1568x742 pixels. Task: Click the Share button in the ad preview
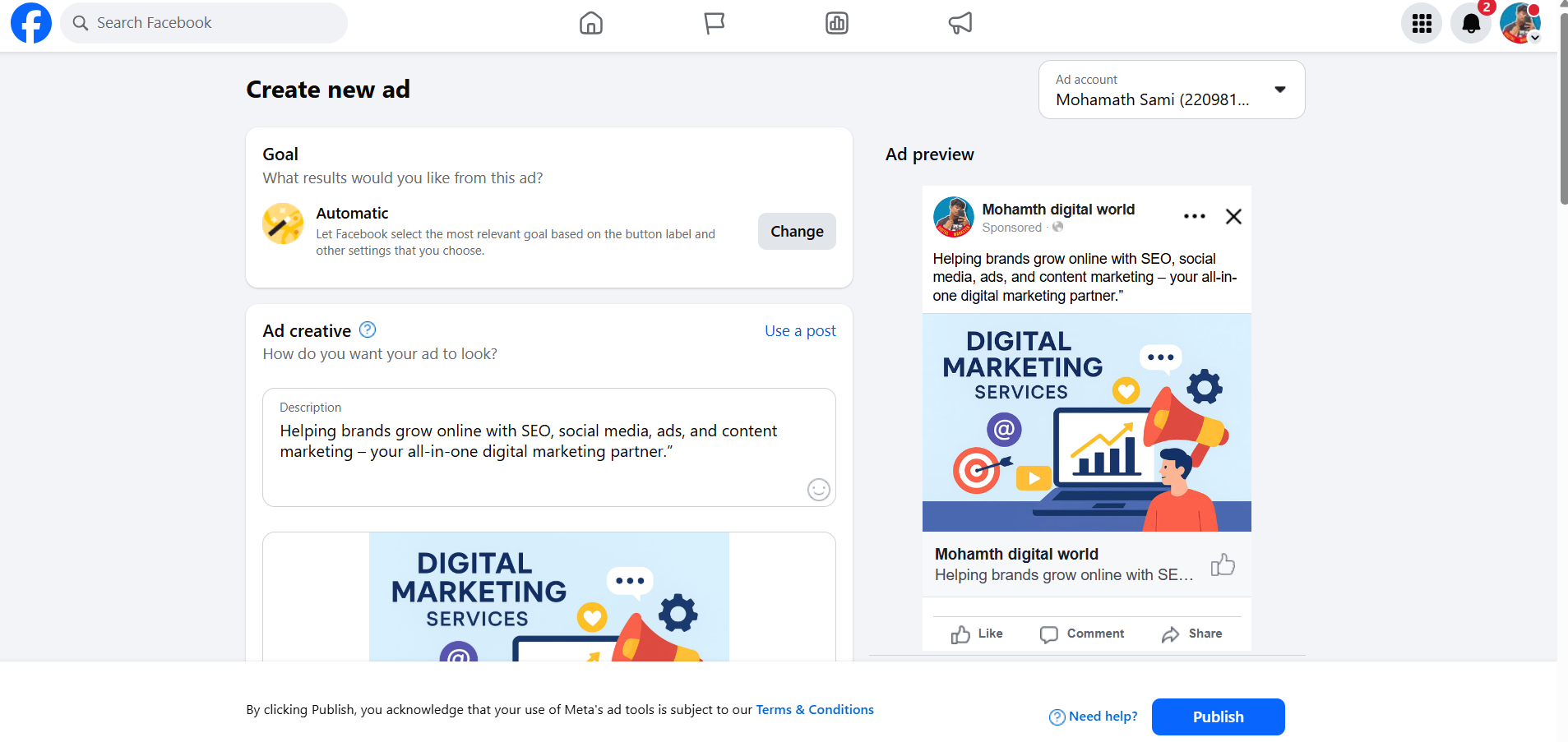pos(1191,634)
